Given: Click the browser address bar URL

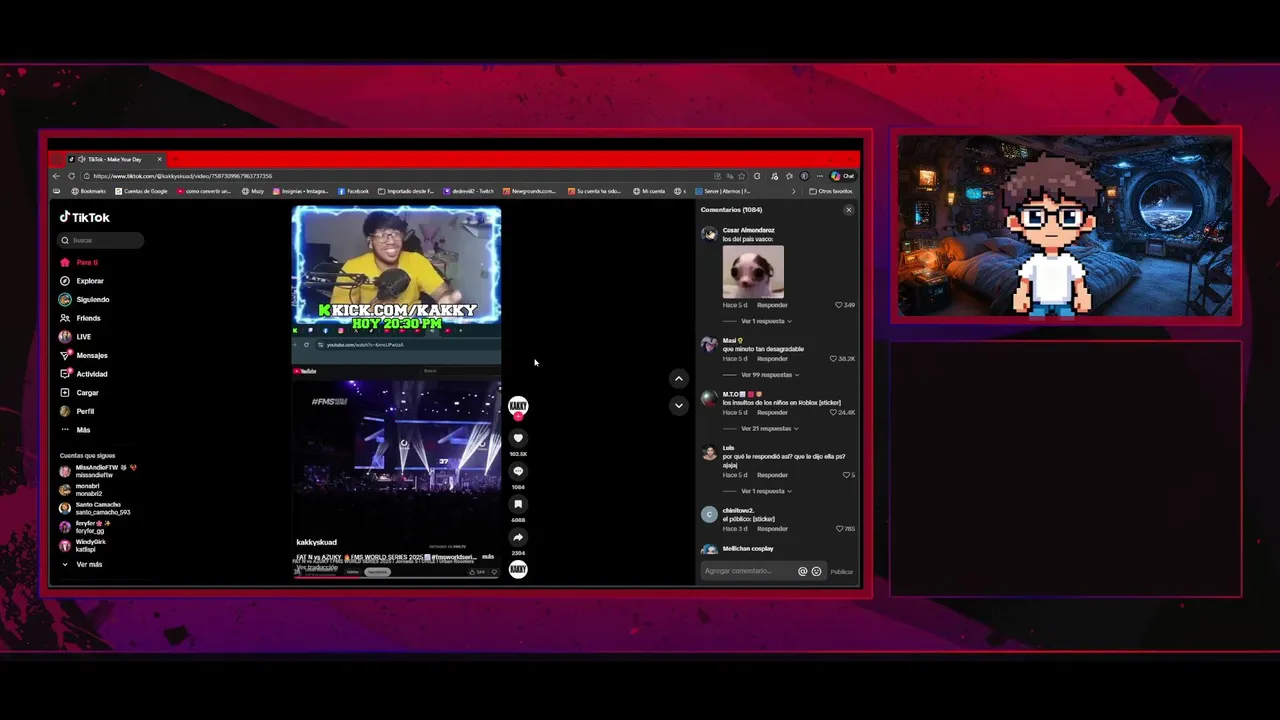Looking at the screenshot, I should (x=183, y=176).
